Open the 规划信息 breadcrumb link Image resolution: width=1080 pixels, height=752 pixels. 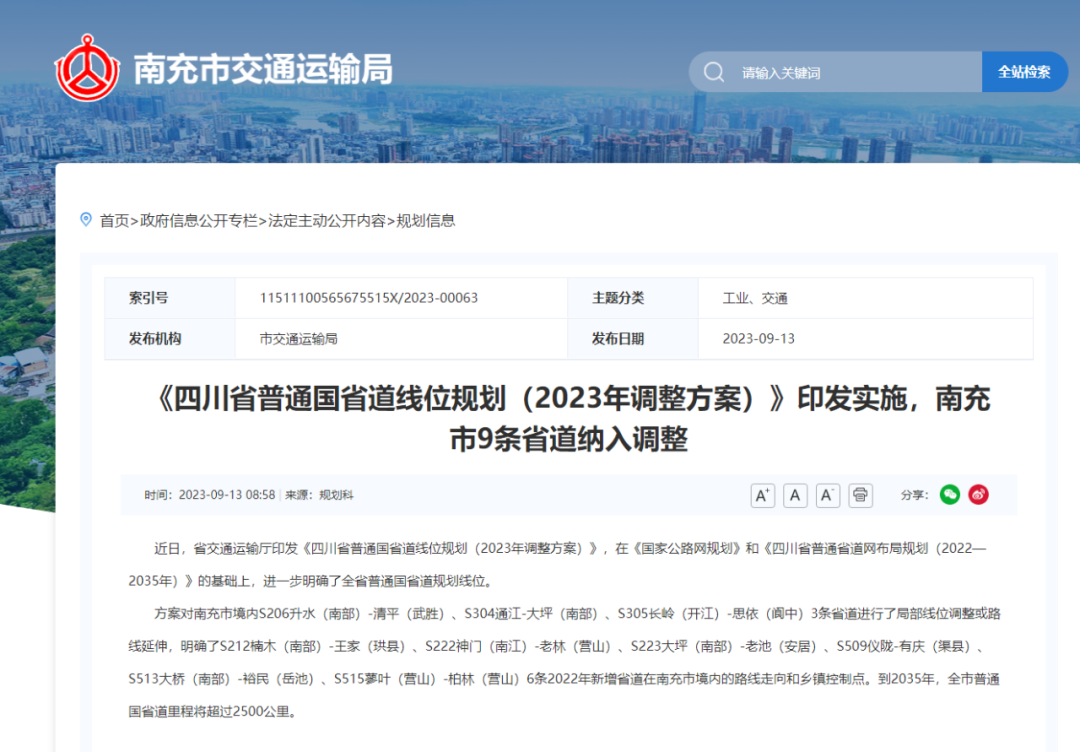click(426, 220)
